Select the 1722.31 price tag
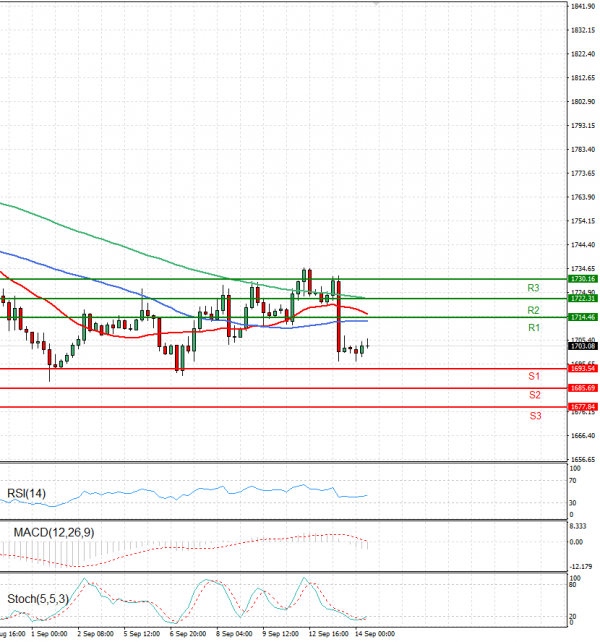The width and height of the screenshot is (600, 642). 583,298
